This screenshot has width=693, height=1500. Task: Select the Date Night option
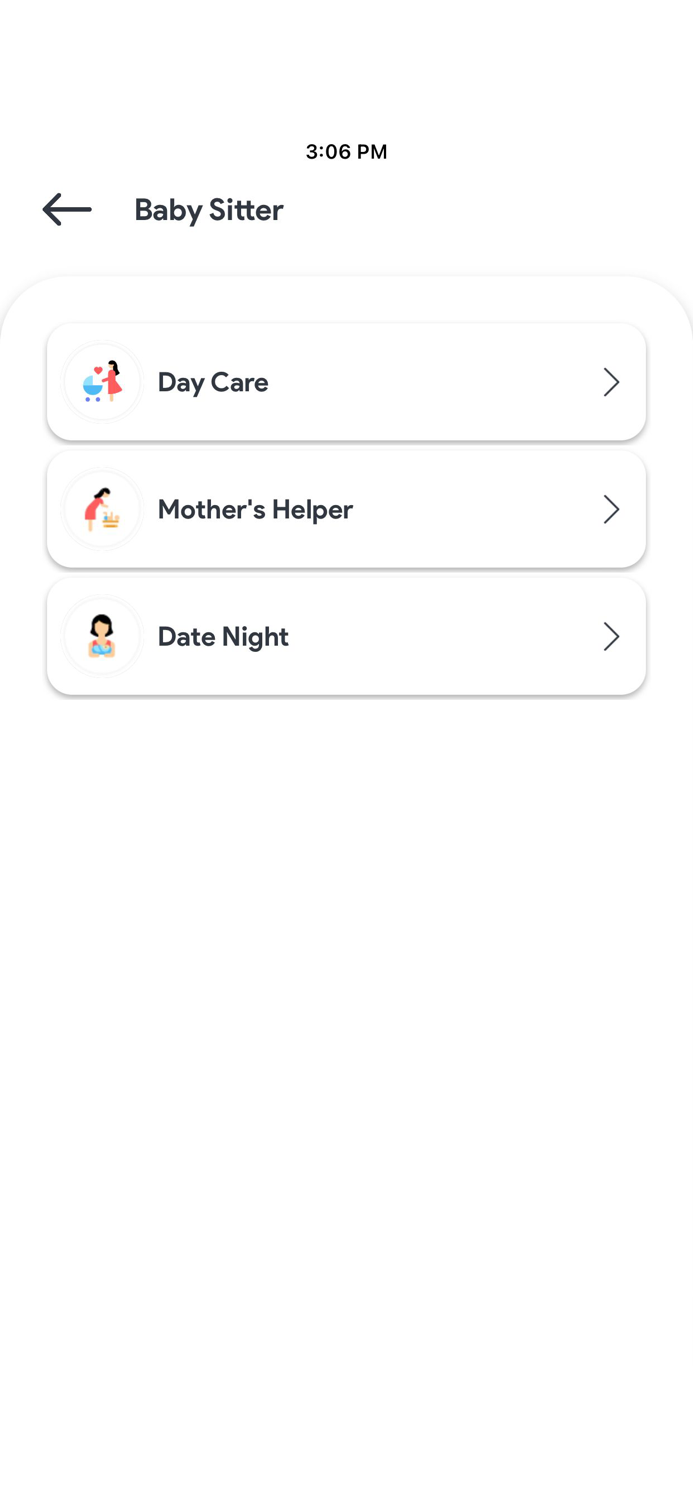[x=346, y=636]
